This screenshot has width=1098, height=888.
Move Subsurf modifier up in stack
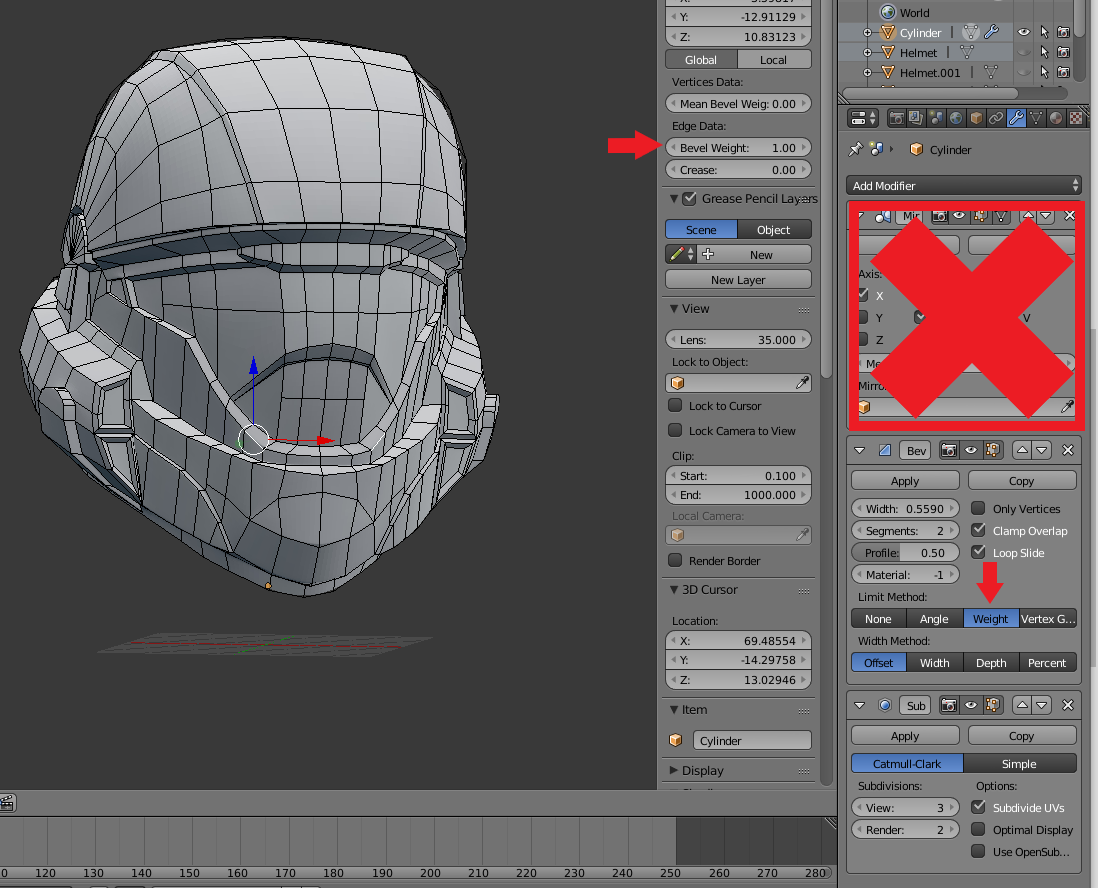click(x=1022, y=705)
